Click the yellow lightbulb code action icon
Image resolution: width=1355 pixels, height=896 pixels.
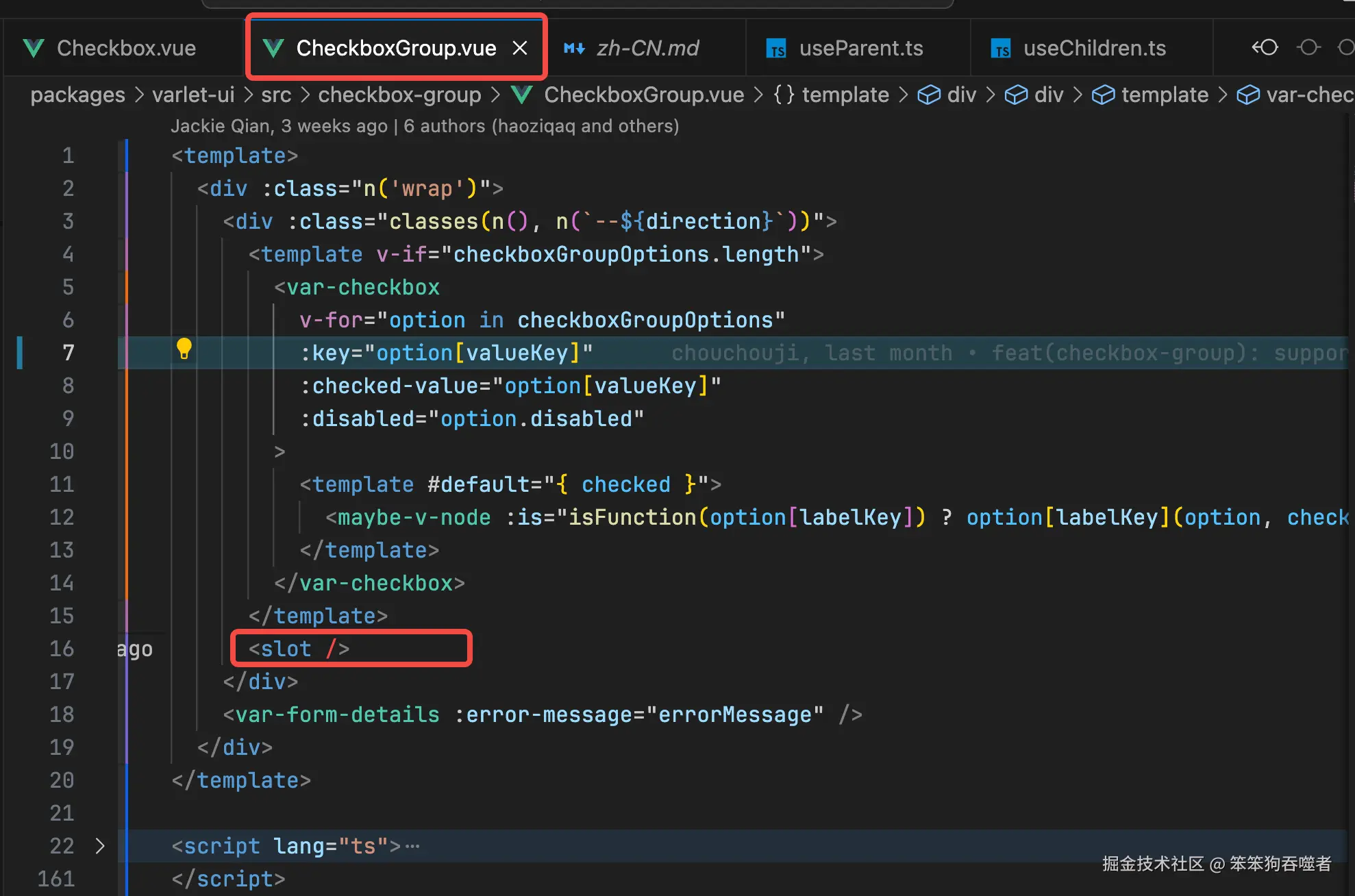pos(184,349)
